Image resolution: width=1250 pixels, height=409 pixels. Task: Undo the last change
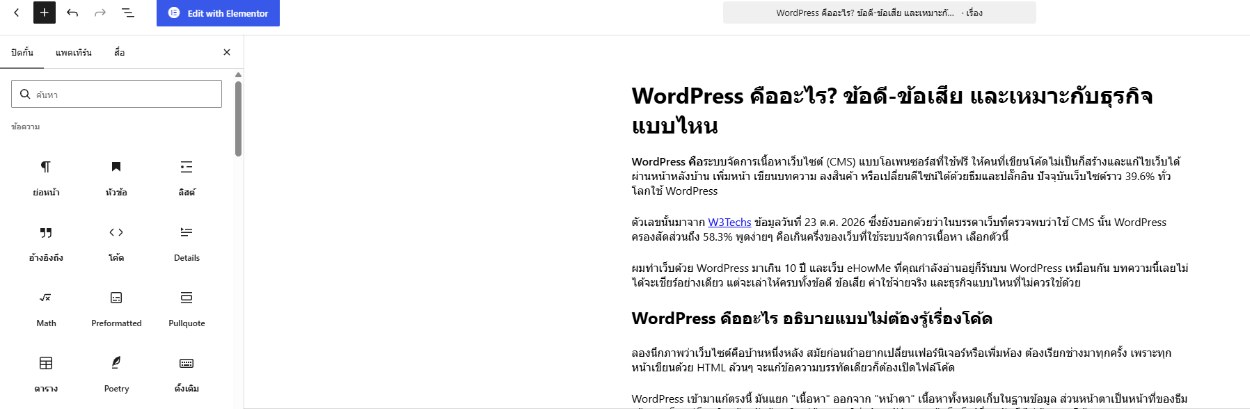click(x=72, y=13)
